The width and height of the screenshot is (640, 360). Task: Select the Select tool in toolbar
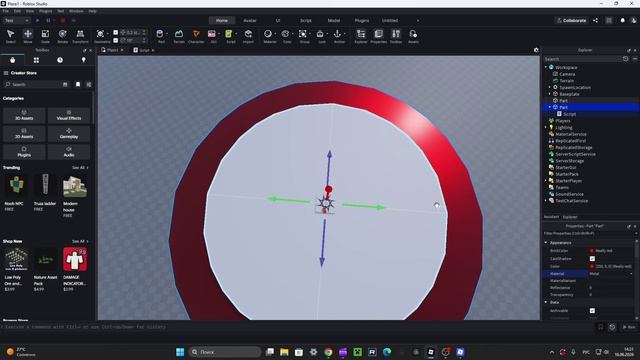[x=11, y=36]
